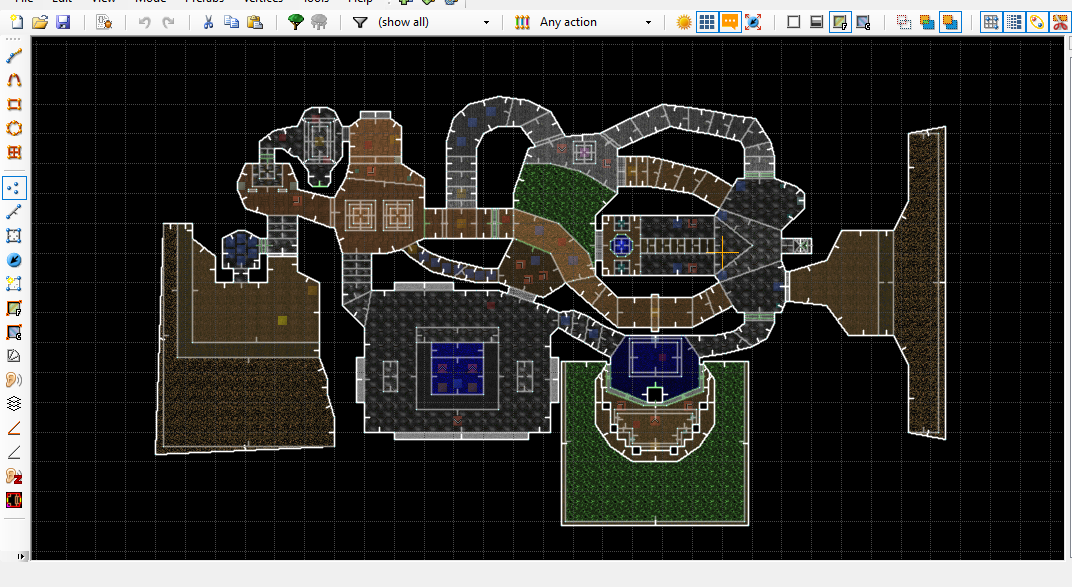The height and width of the screenshot is (587, 1072).
Task: Toggle split linedefs red scissors button
Action: tap(1060, 22)
